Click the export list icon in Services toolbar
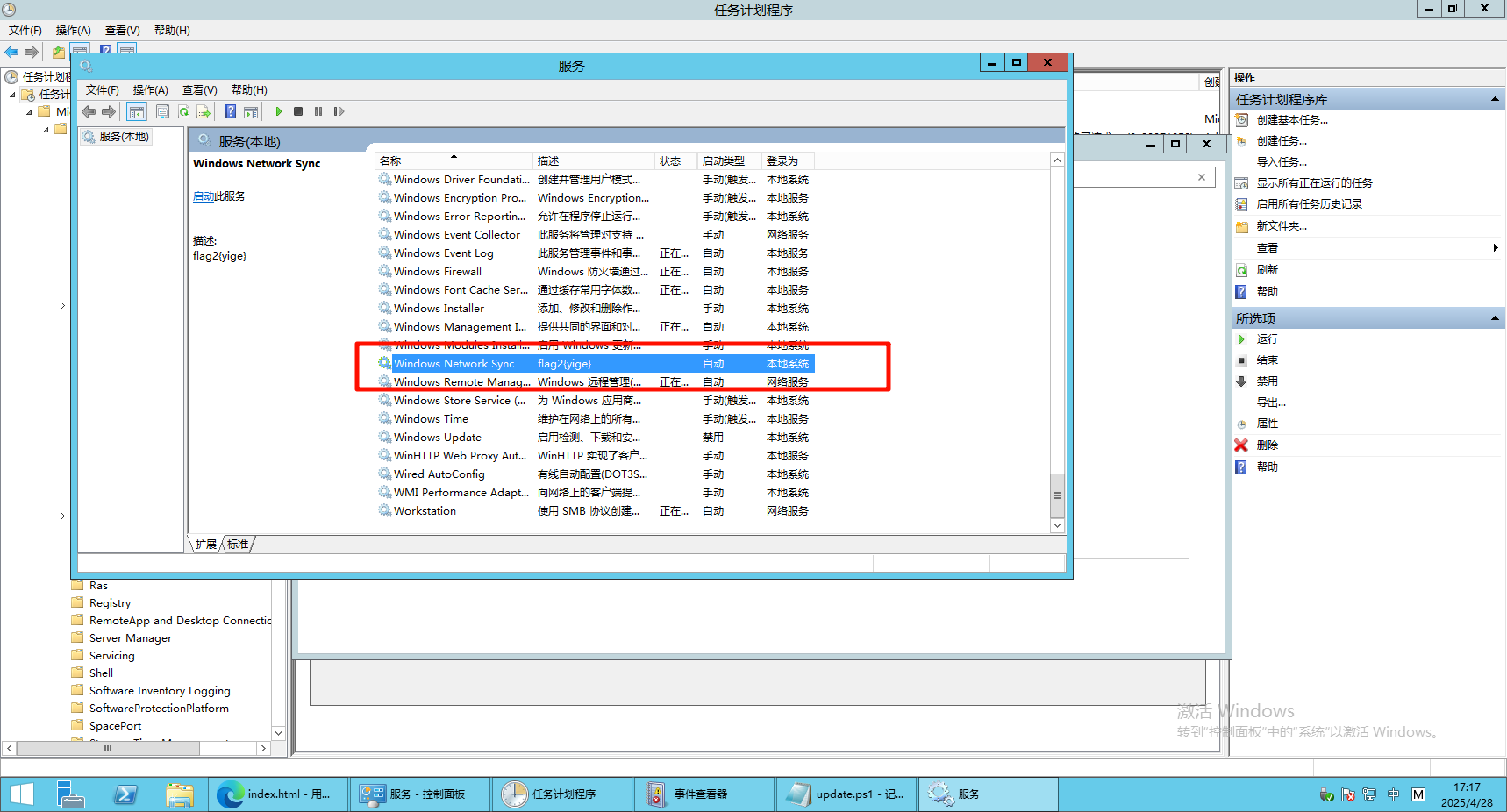 click(x=204, y=111)
